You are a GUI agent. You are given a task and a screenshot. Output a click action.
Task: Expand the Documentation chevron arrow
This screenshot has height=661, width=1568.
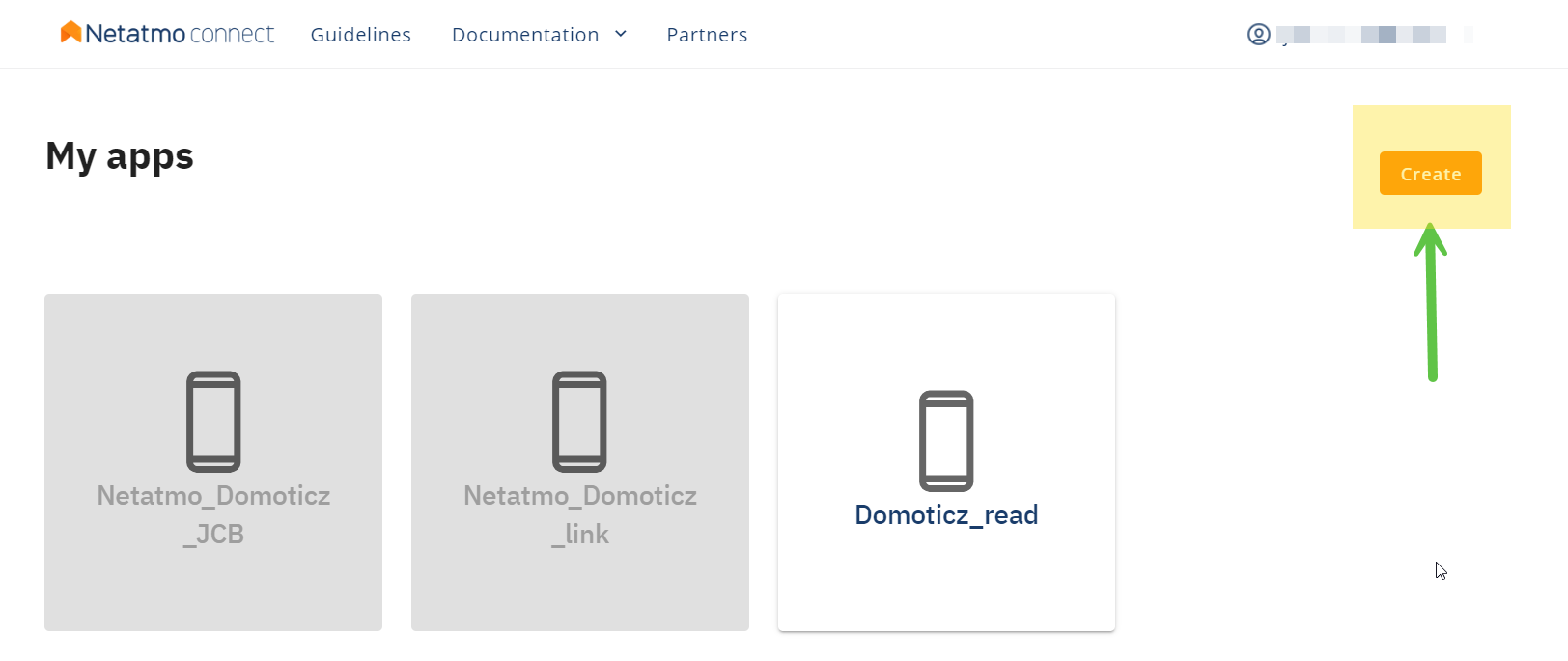click(621, 34)
